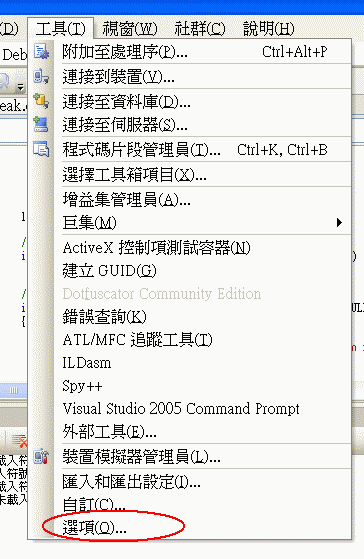Click the Attach to Process icon
This screenshot has width=364, height=559.
(x=41, y=51)
